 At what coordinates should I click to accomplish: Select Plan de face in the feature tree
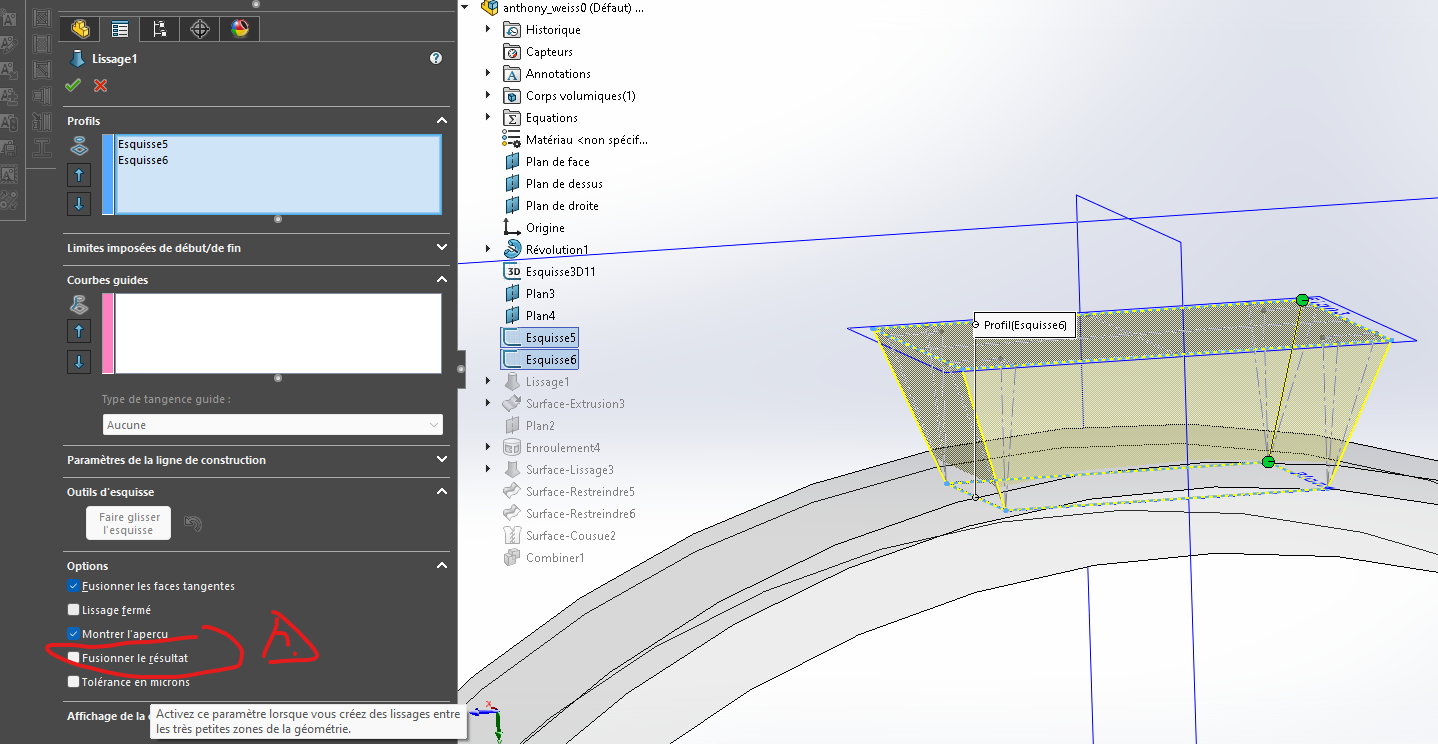click(557, 162)
